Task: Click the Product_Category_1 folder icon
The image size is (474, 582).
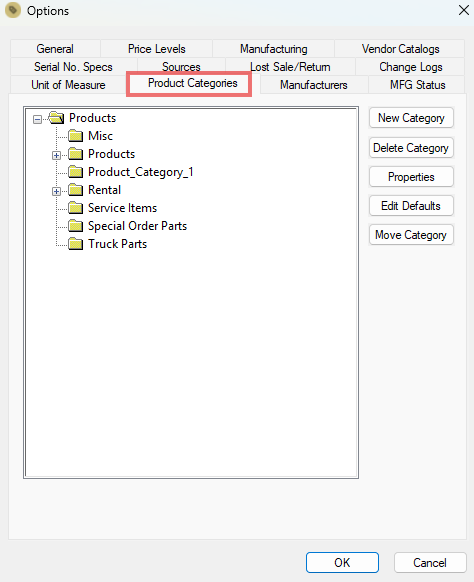Action: click(x=76, y=172)
